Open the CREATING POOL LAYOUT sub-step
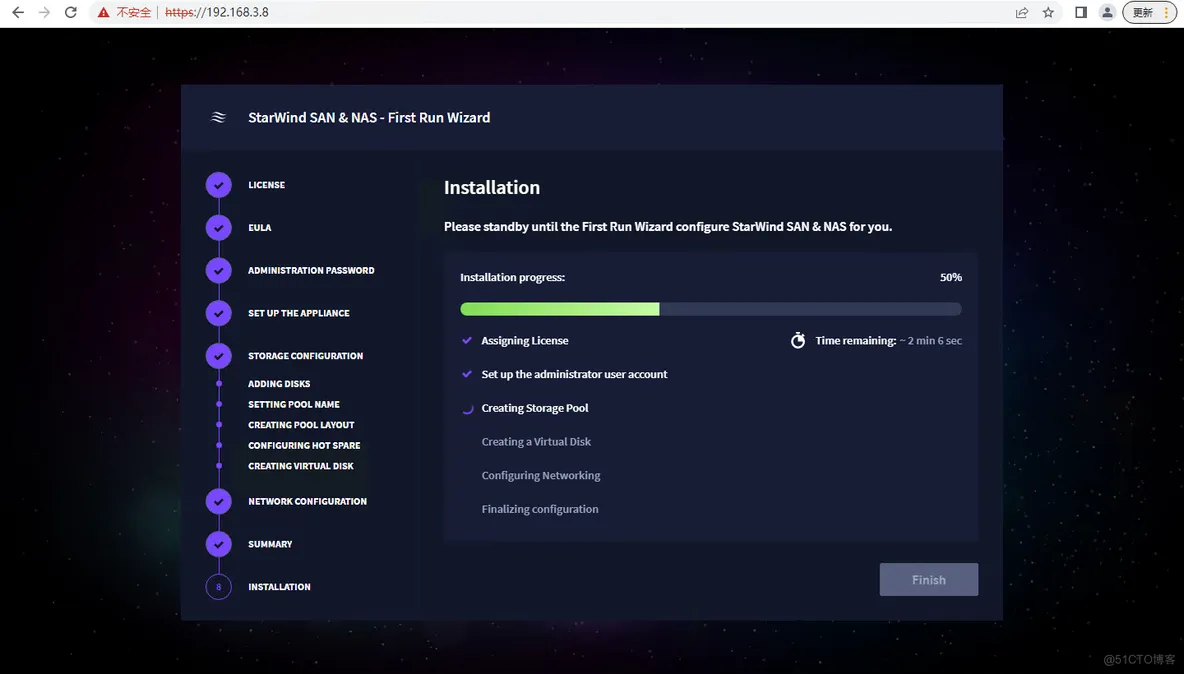Screen dimensions: 1184x674 (301, 425)
